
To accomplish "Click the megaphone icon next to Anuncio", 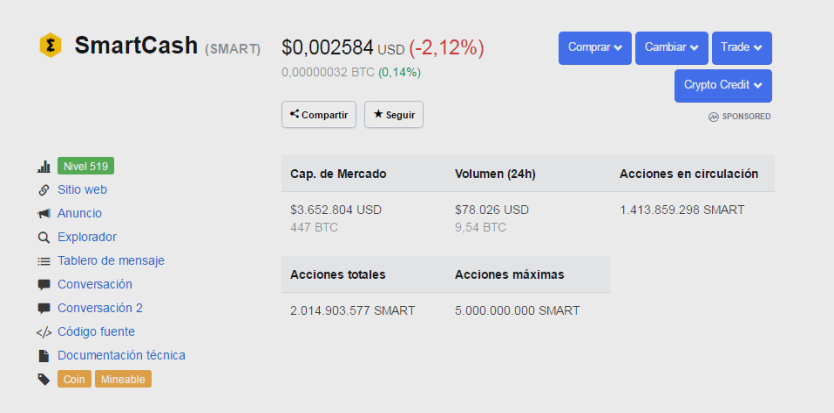I will coord(44,213).
